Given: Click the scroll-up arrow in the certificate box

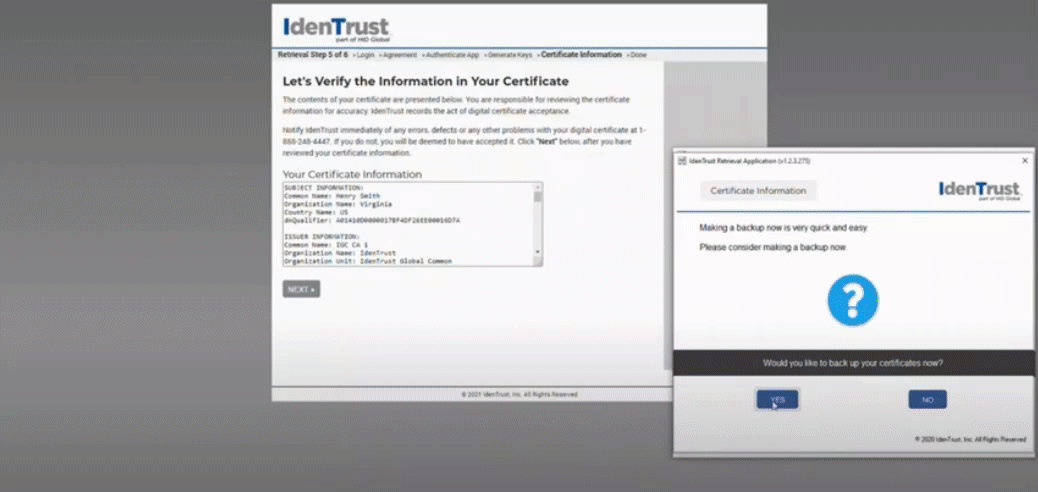Looking at the screenshot, I should (x=538, y=187).
